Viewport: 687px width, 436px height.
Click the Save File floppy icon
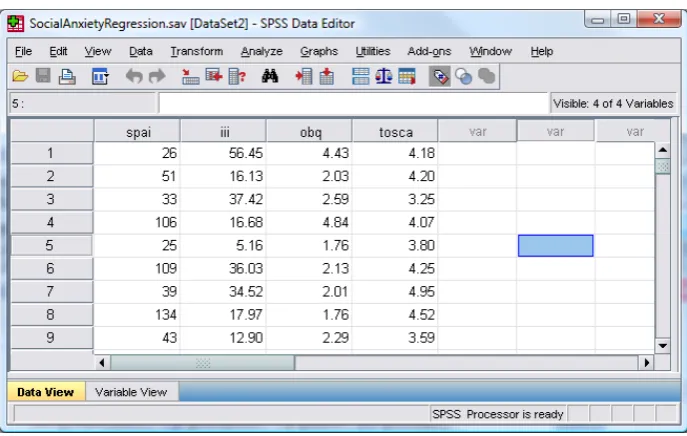[x=43, y=76]
